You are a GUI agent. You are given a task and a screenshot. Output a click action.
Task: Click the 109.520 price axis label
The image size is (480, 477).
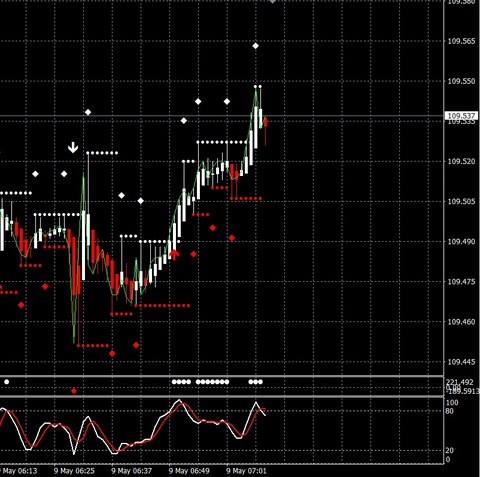(461, 161)
